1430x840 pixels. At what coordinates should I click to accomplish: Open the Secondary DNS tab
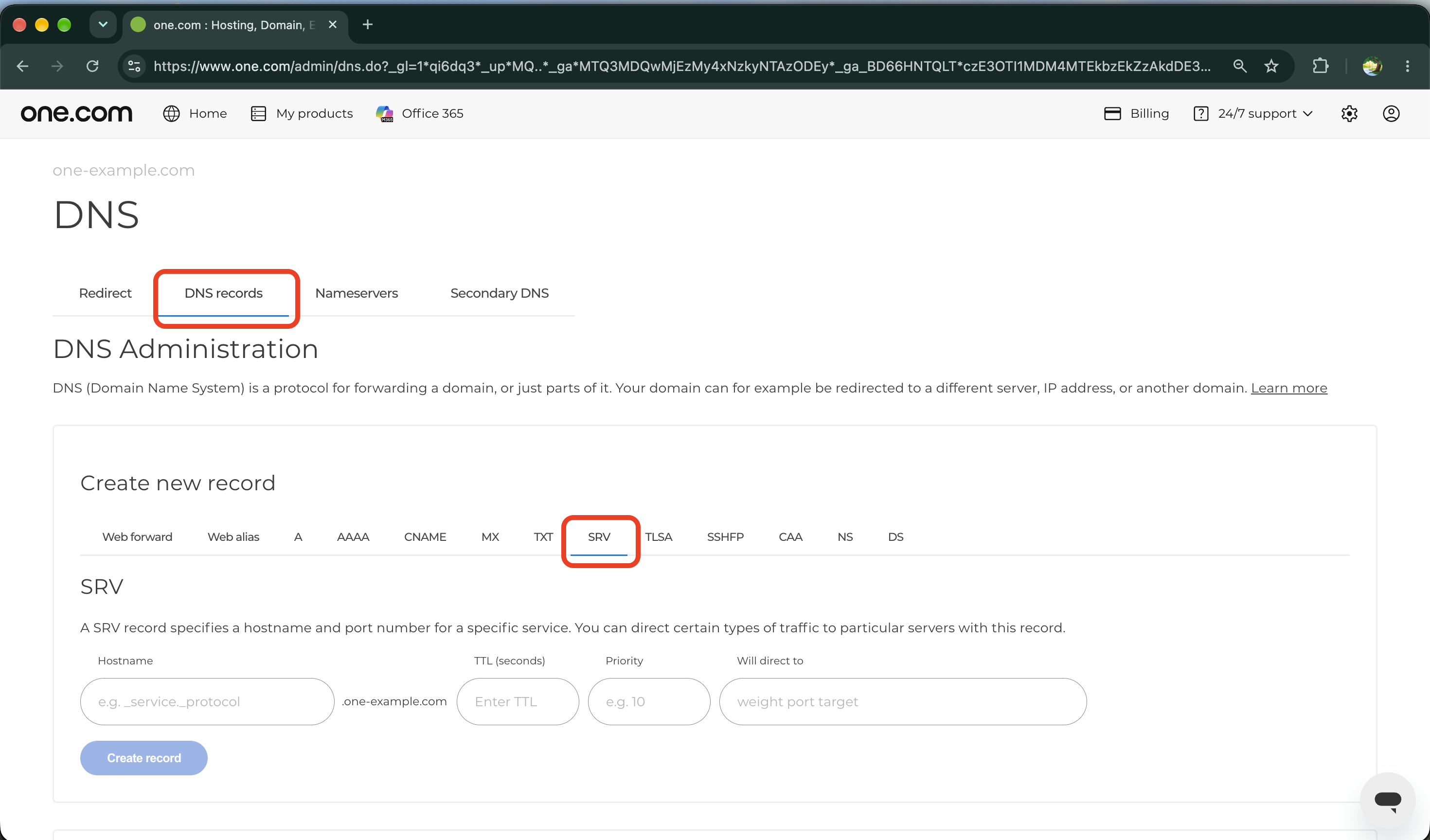coord(500,293)
